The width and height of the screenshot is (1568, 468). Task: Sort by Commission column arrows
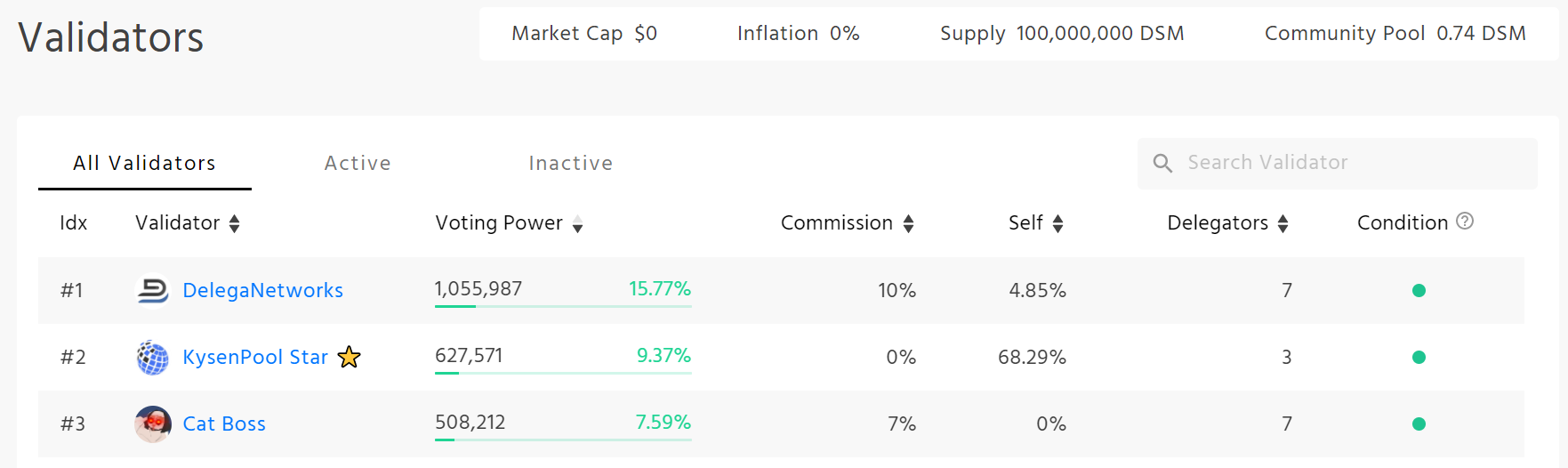pyautogui.click(x=908, y=223)
